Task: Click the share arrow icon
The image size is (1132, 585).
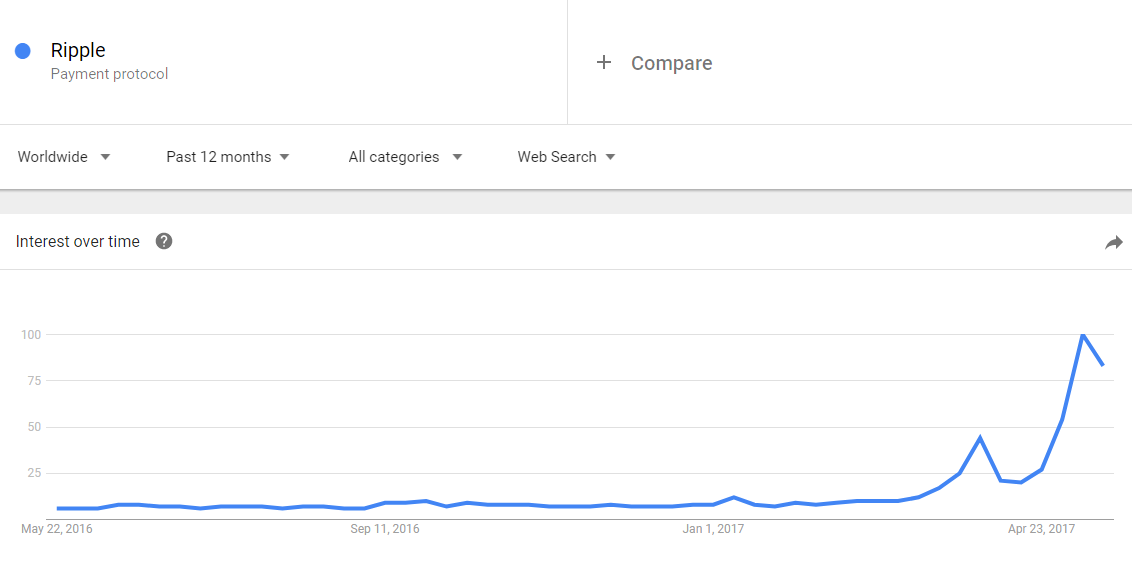Action: pyautogui.click(x=1114, y=243)
